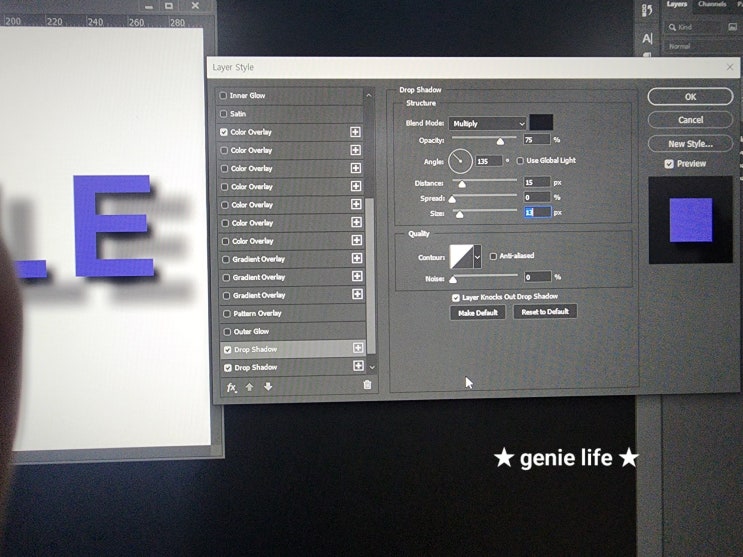This screenshot has height=557, width=743.
Task: Enable the Anti-aliased checkbox
Action: point(493,256)
